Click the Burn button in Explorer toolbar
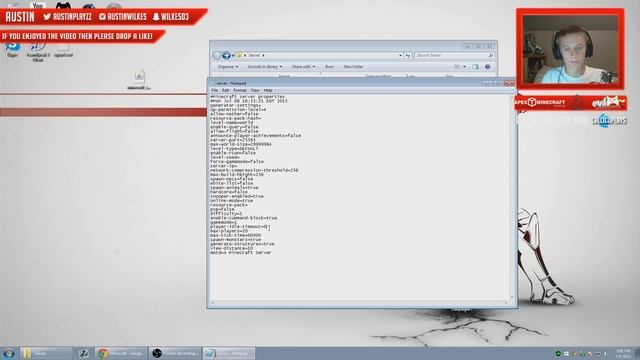The image size is (640, 360). 329,67
